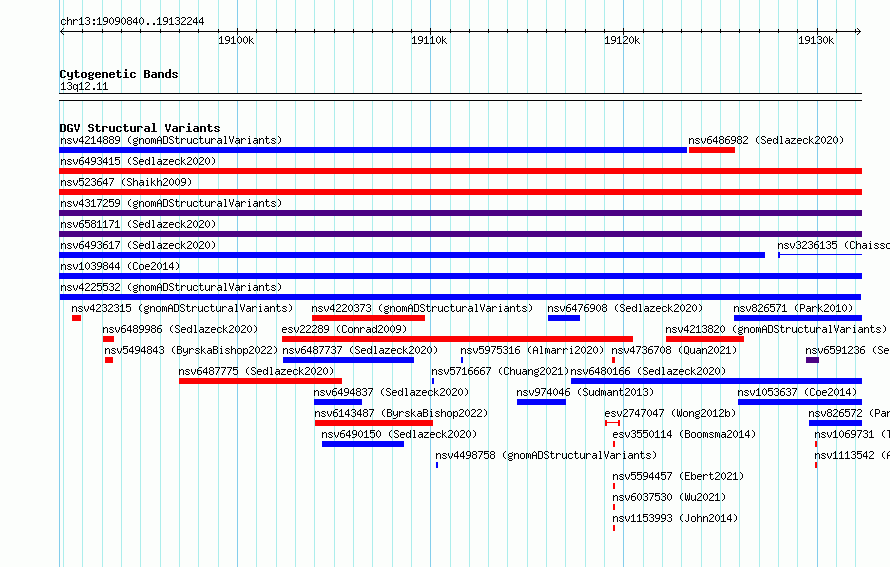Select the nsv5594457 Ebert2021 label
Viewport: 890px width, 567px height.
pyautogui.click(x=678, y=476)
